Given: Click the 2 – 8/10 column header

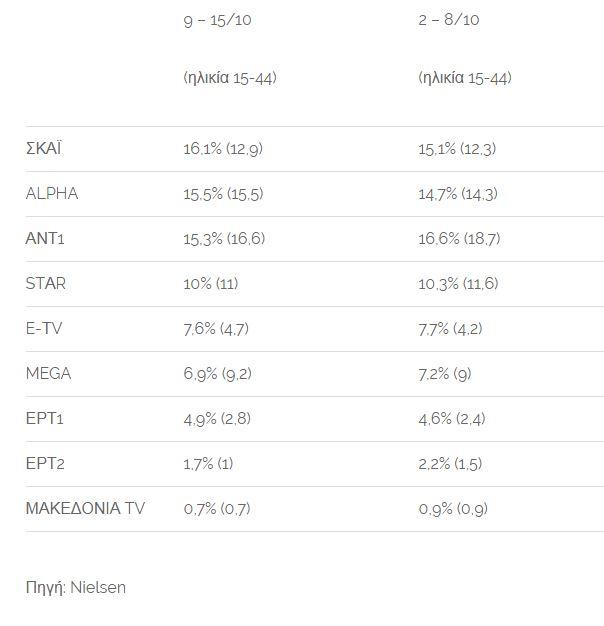Looking at the screenshot, I should tap(449, 20).
